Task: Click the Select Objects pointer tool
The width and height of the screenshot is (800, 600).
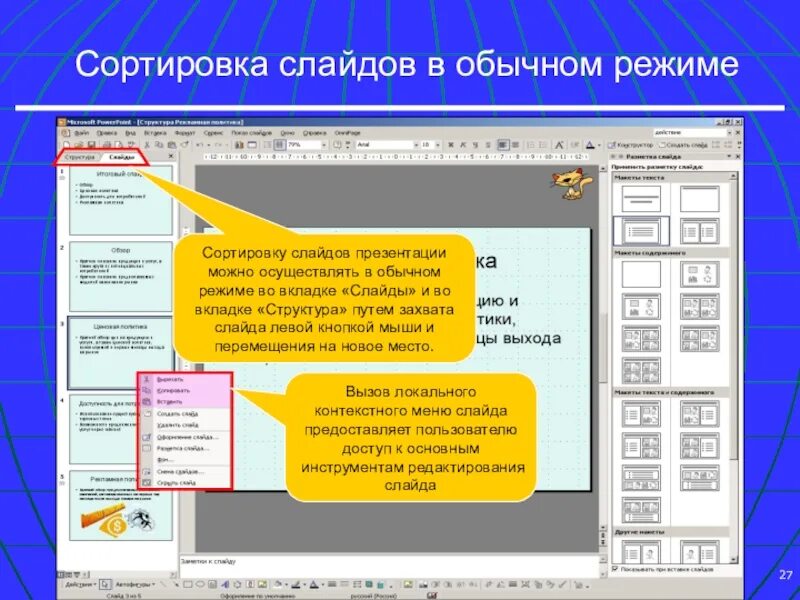Action: pyautogui.click(x=105, y=585)
